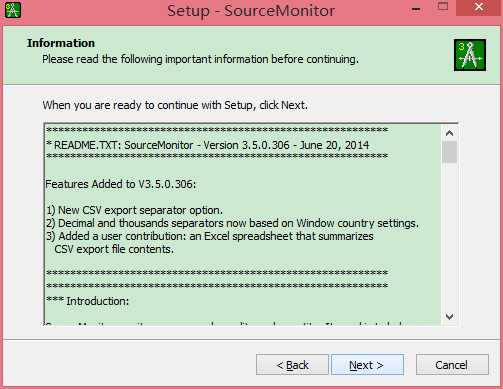Viewport: 503px width, 389px height.
Task: Click the 'Features Added to V3.5.0.306' line
Action: pyautogui.click(x=121, y=184)
